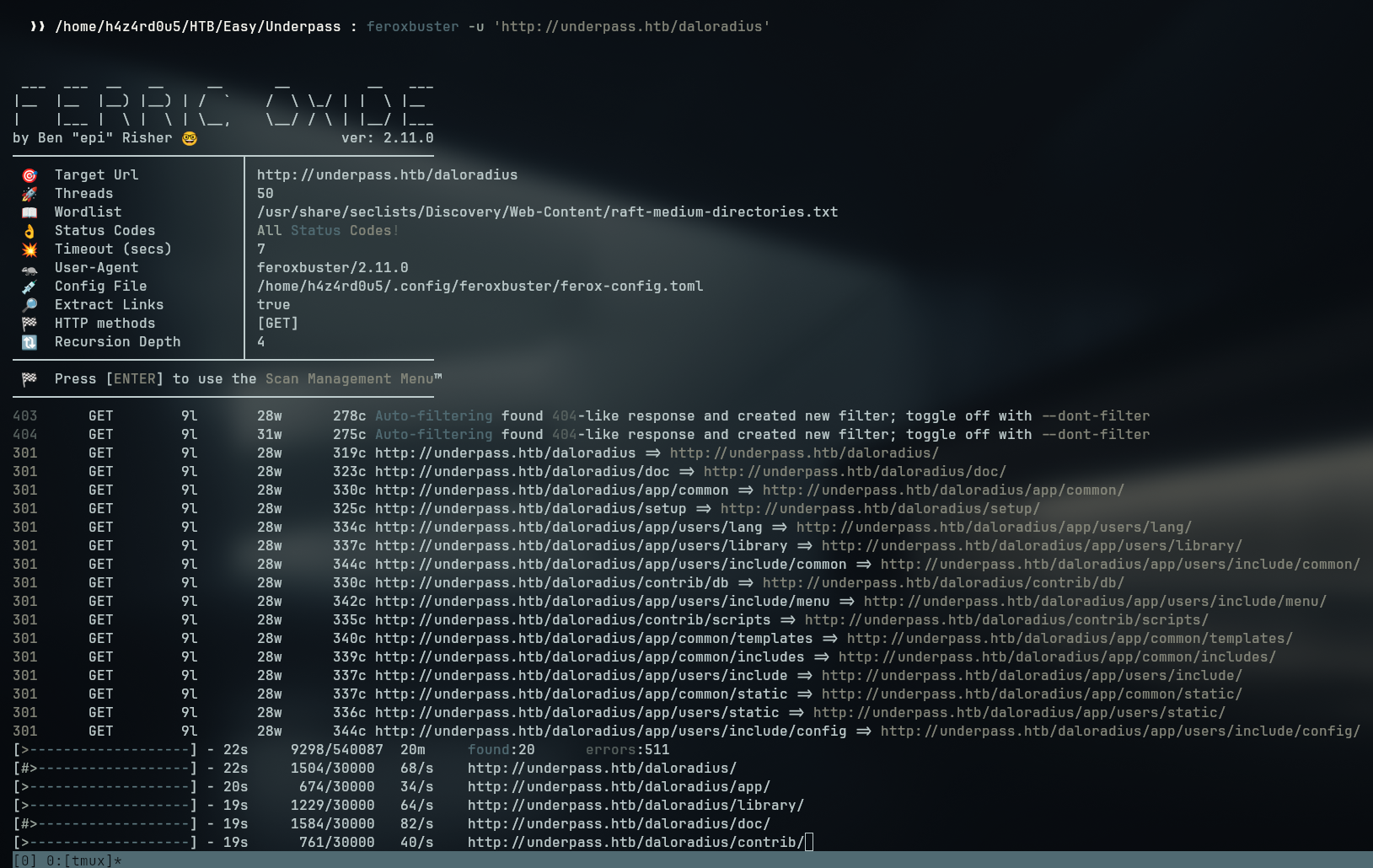Click the syringe icon beside Config File
The image size is (1373, 868).
click(x=29, y=287)
